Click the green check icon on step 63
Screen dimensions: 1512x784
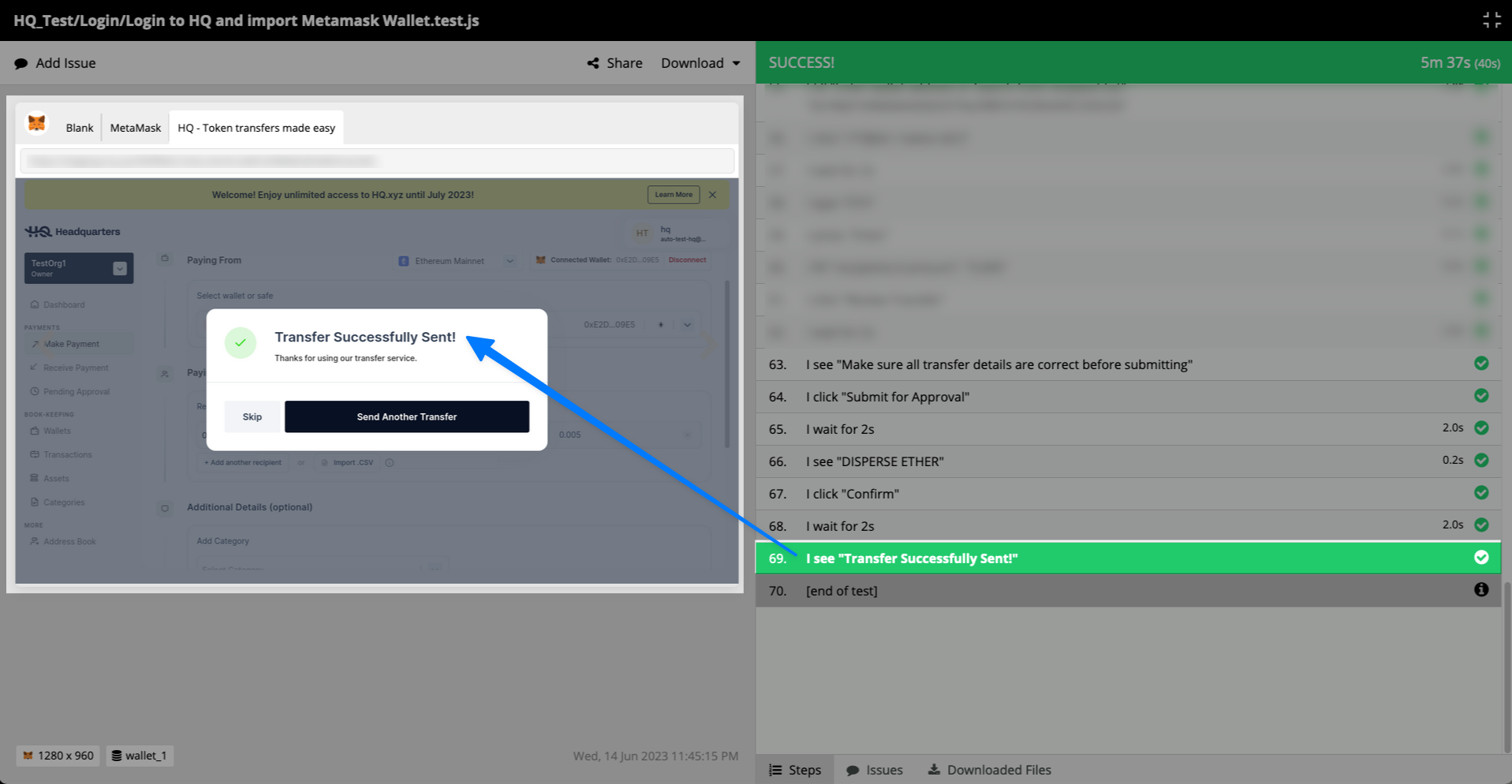tap(1481, 364)
